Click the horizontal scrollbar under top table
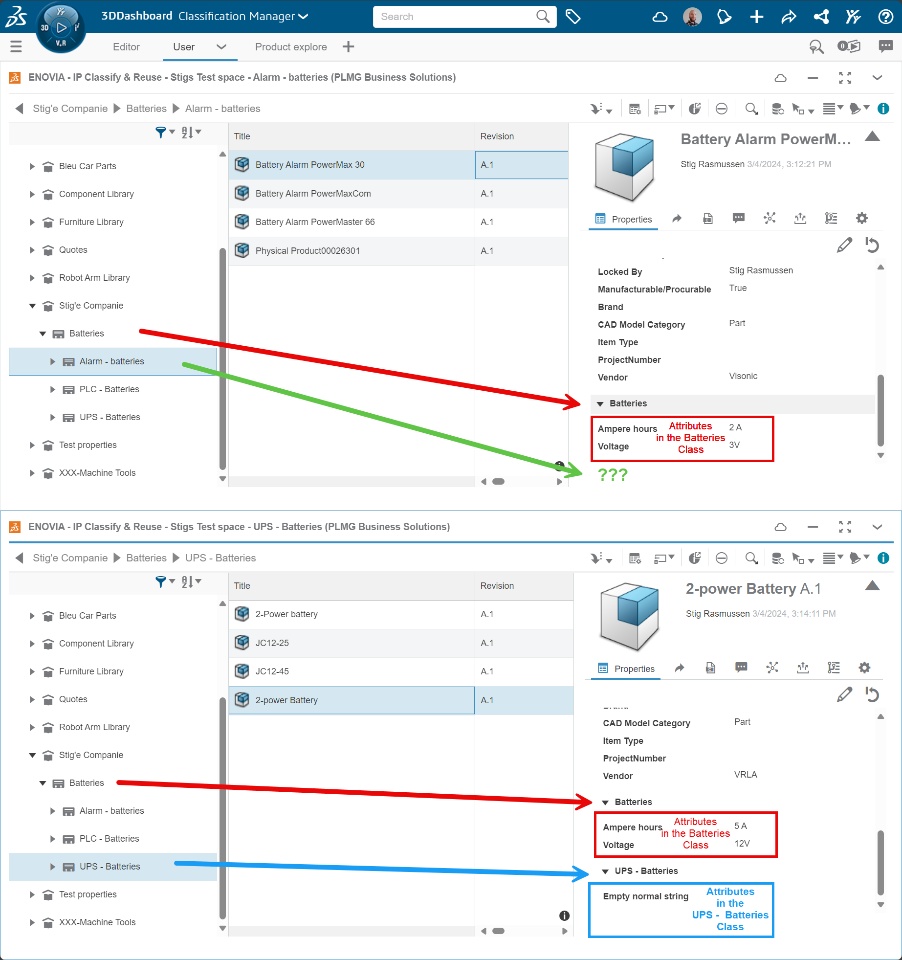 [498, 482]
